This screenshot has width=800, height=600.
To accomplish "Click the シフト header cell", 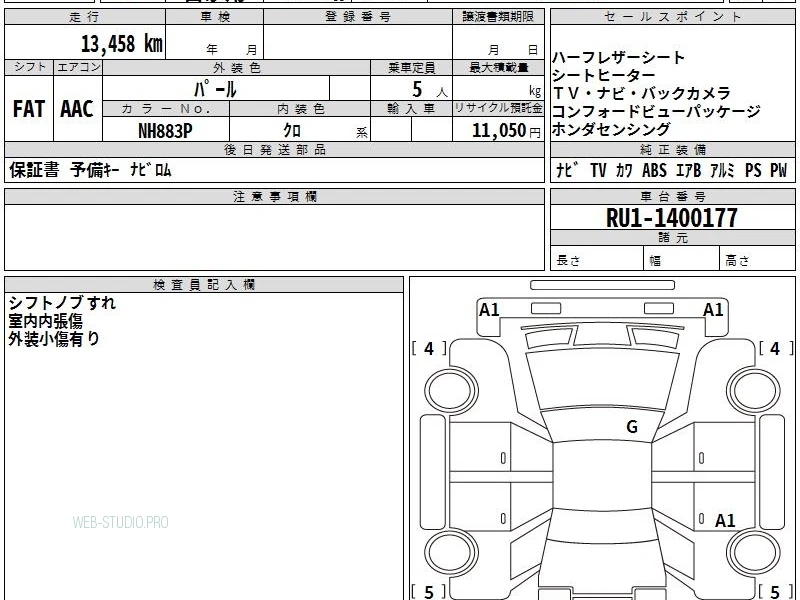I will click(x=29, y=67).
